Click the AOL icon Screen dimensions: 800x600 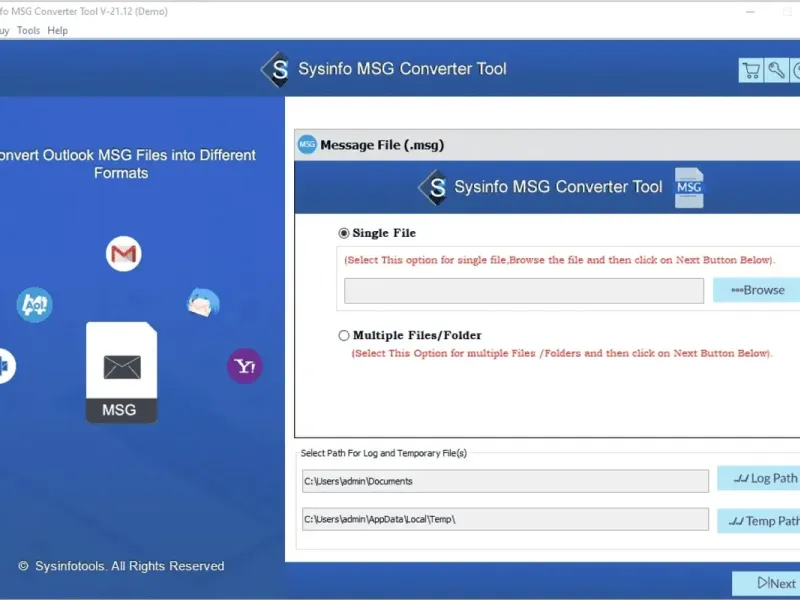pyautogui.click(x=35, y=305)
